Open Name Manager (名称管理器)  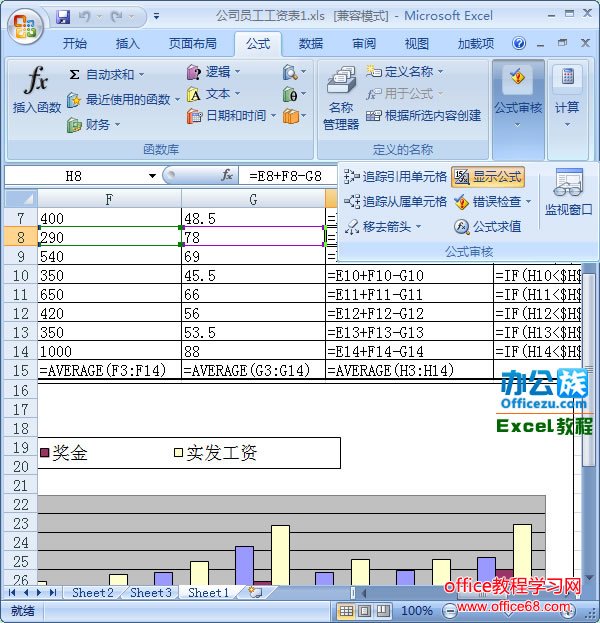coord(341,99)
